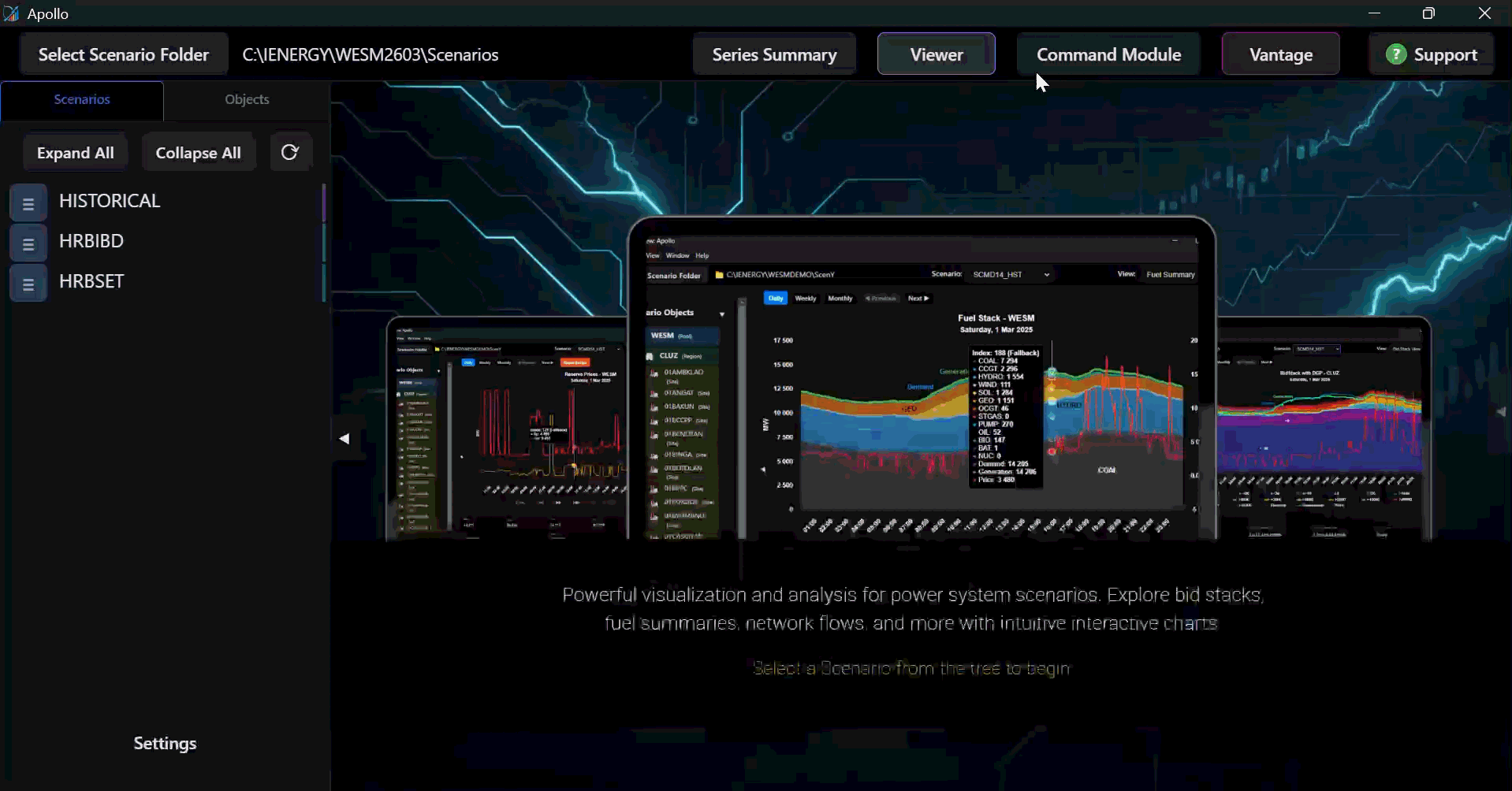
Task: Open the Viewer module
Action: [x=937, y=54]
